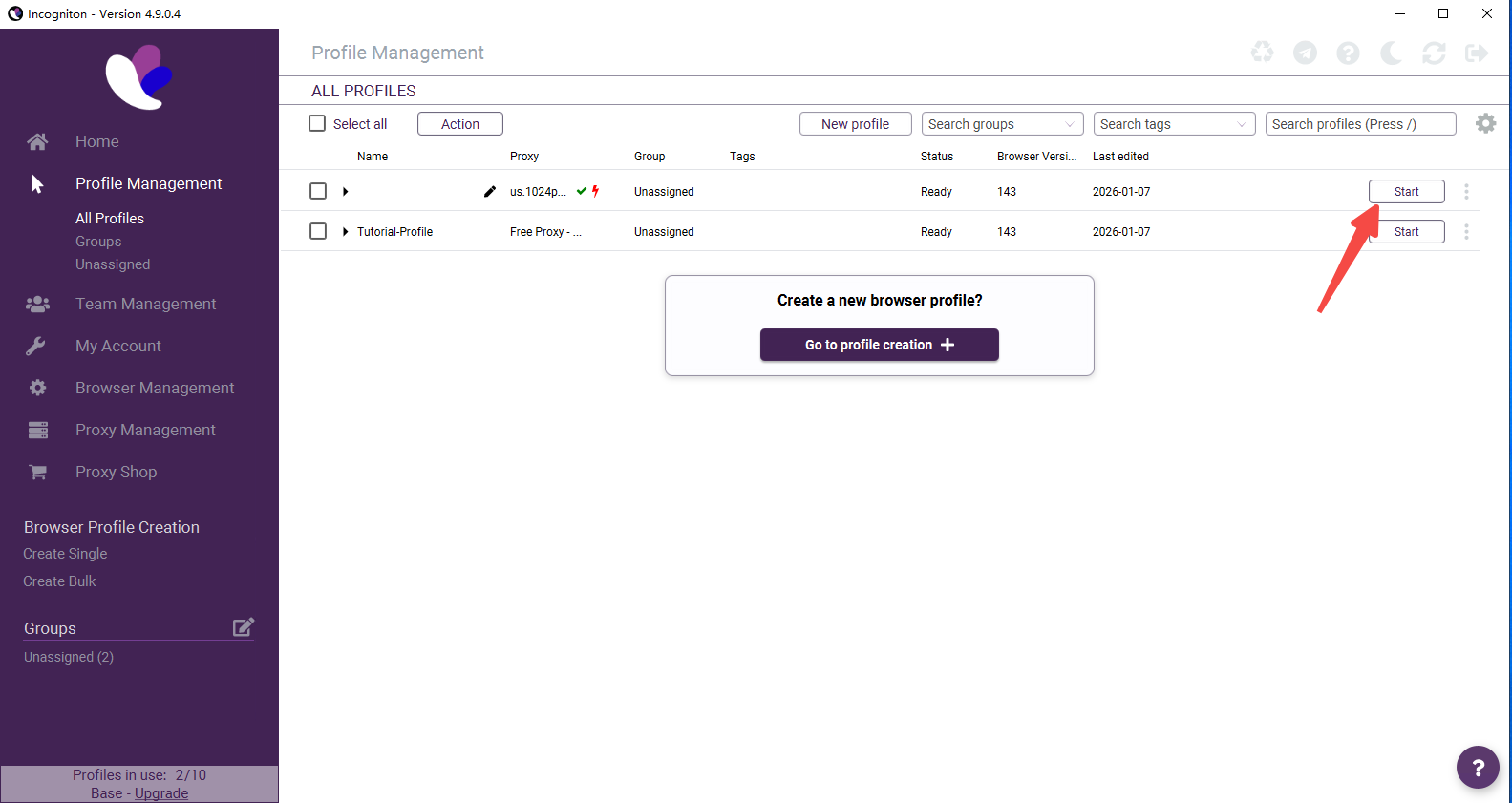Click the Upgrade link in sidebar footer
Image resolution: width=1512 pixels, height=803 pixels.
pyautogui.click(x=161, y=793)
